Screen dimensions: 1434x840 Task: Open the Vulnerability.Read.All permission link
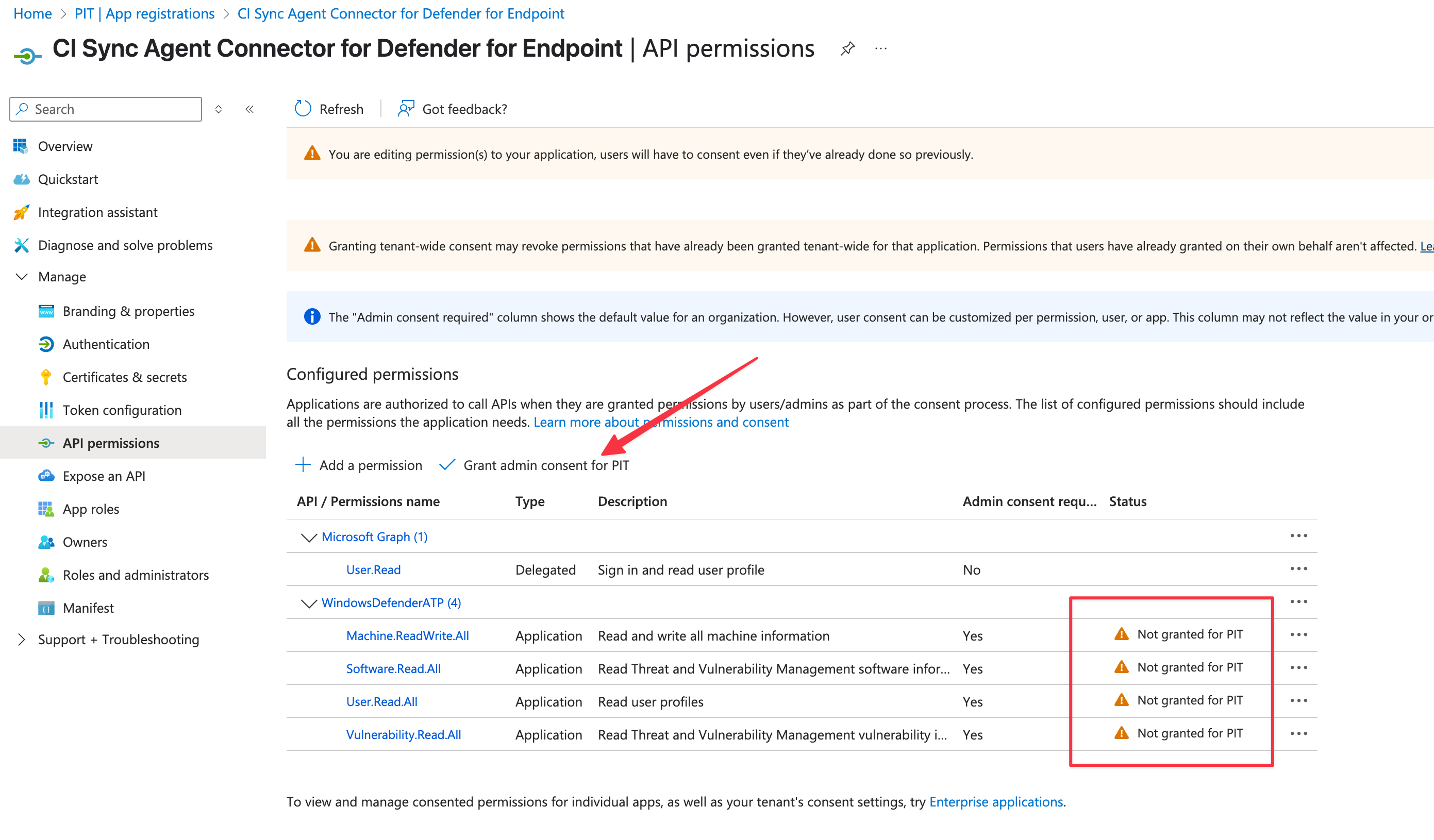[404, 735]
